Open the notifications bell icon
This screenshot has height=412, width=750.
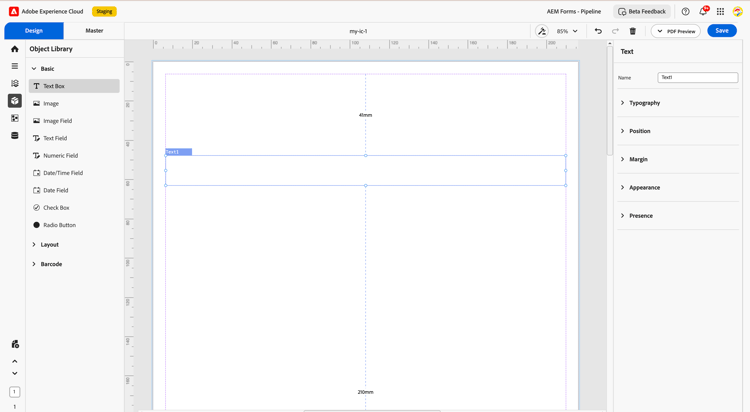703,11
